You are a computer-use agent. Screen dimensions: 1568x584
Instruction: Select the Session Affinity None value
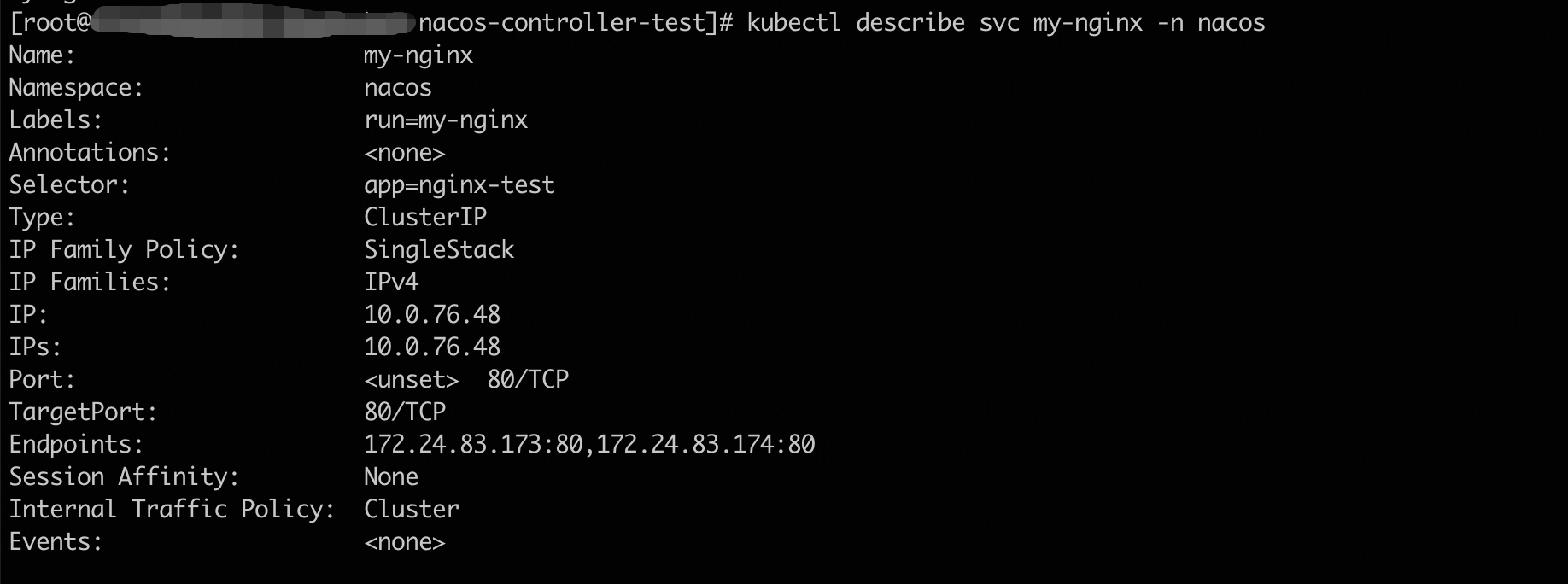coord(391,476)
